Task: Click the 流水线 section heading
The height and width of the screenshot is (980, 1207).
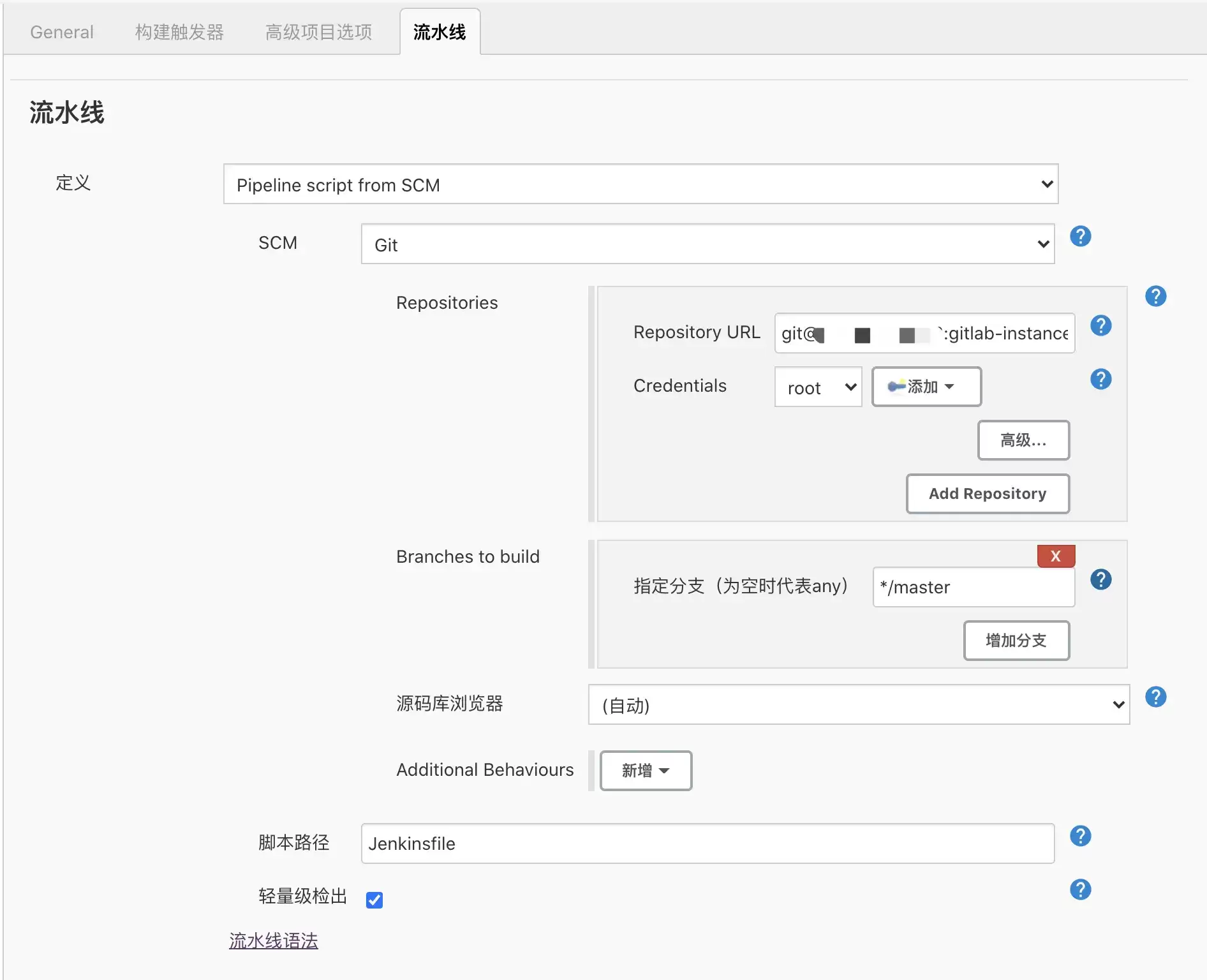Action: [x=67, y=113]
